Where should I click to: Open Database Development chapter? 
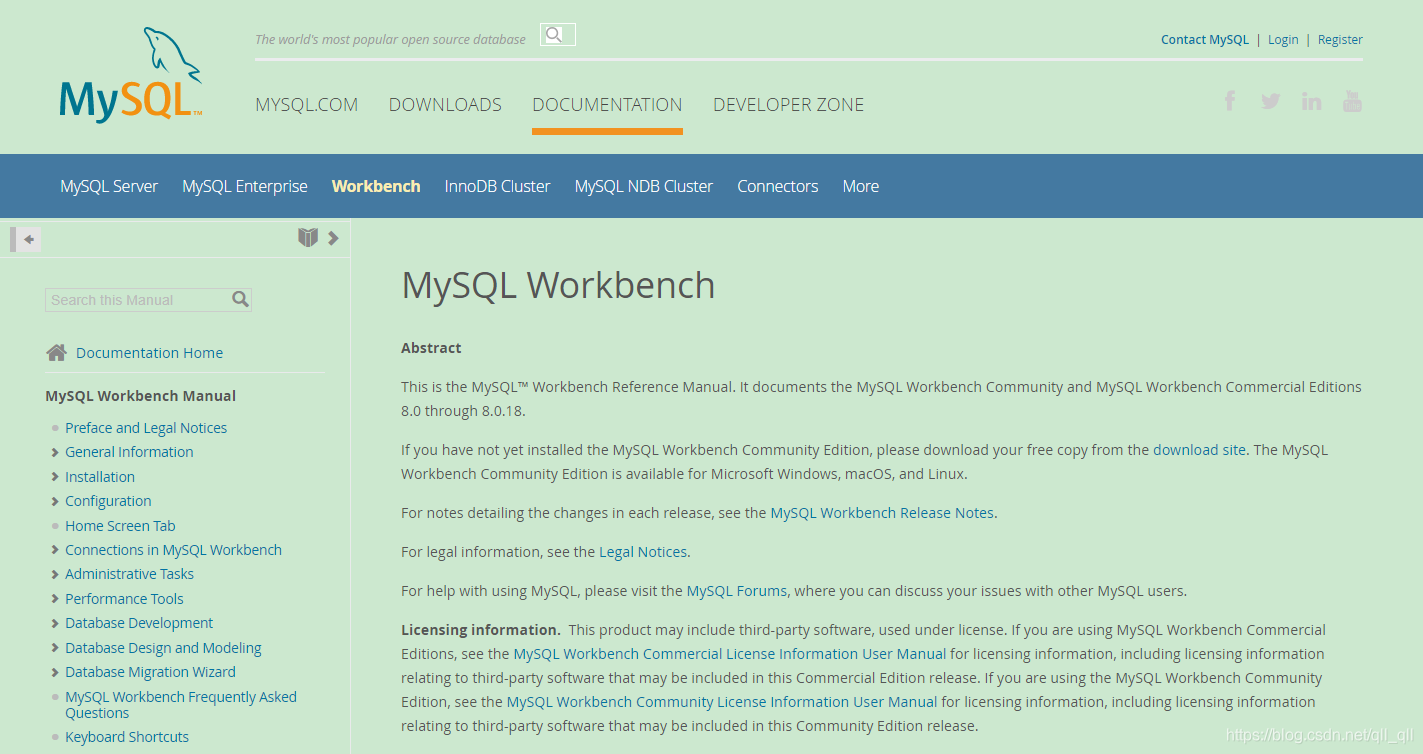click(x=139, y=623)
